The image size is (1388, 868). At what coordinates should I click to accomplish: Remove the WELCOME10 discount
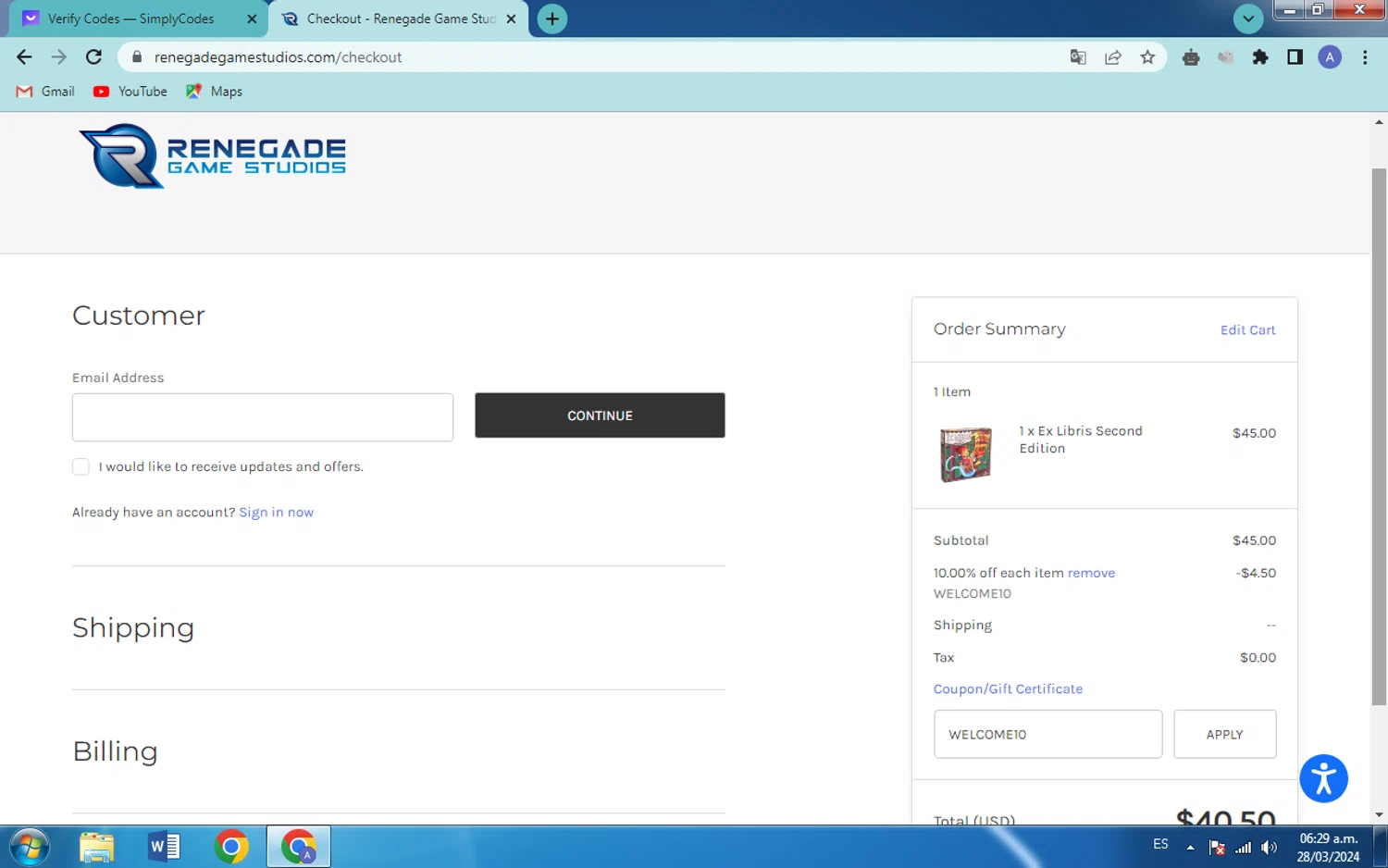1091,573
